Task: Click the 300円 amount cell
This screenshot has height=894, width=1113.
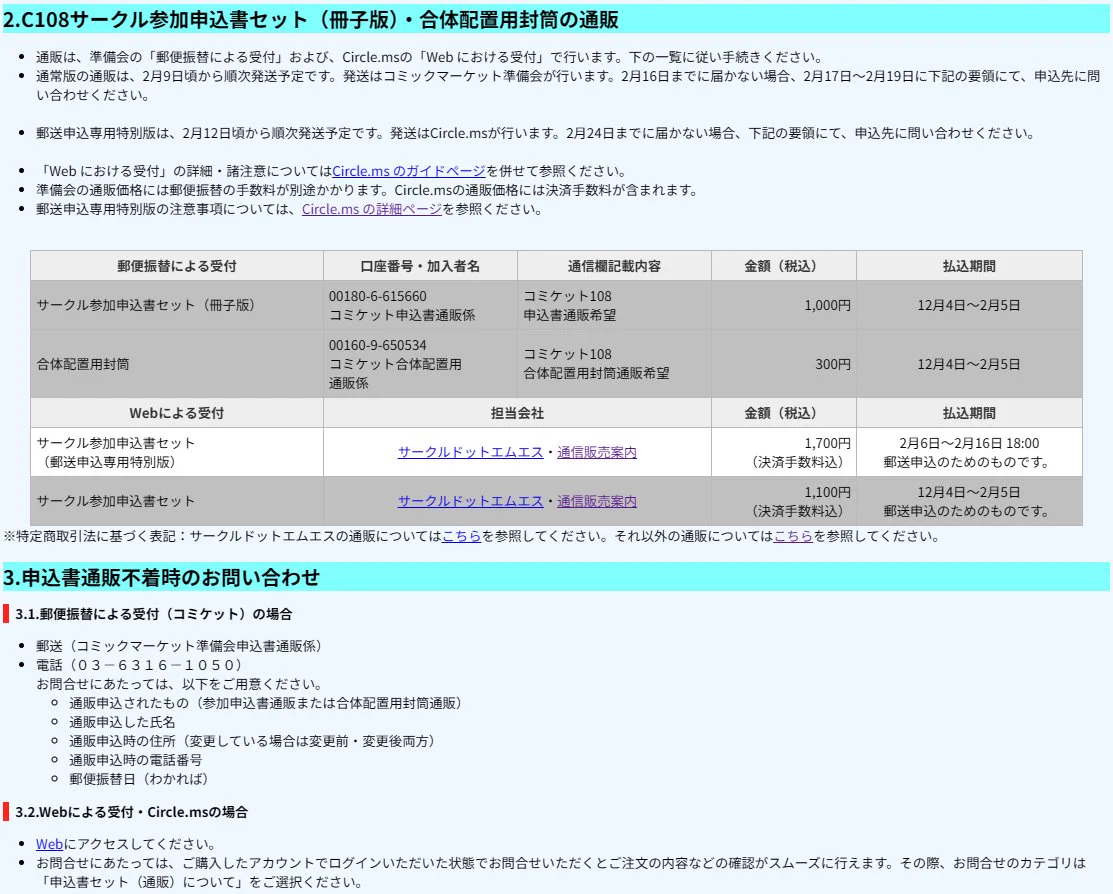Action: tap(784, 364)
